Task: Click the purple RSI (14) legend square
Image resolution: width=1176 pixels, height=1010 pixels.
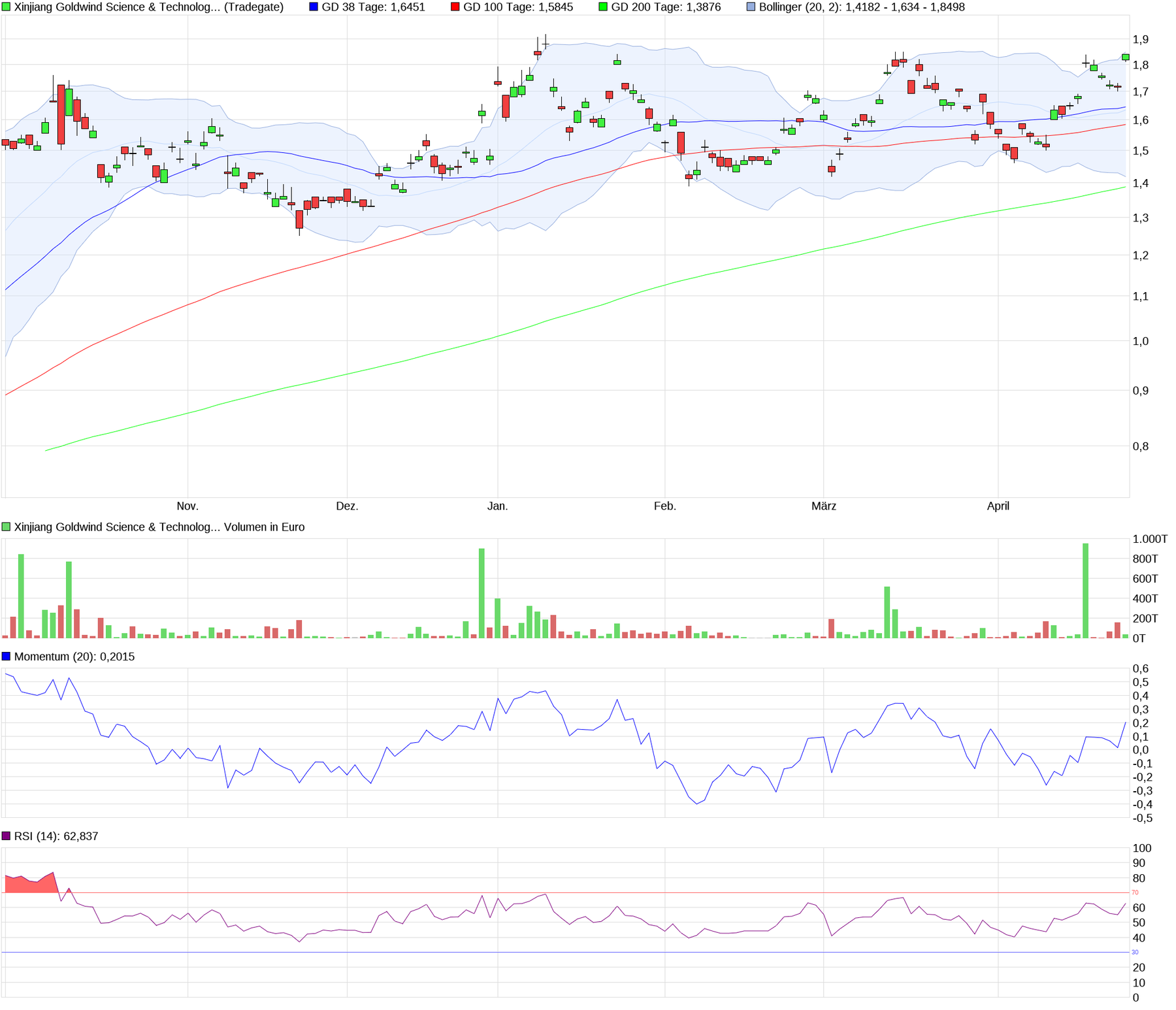Action: [x=6, y=836]
